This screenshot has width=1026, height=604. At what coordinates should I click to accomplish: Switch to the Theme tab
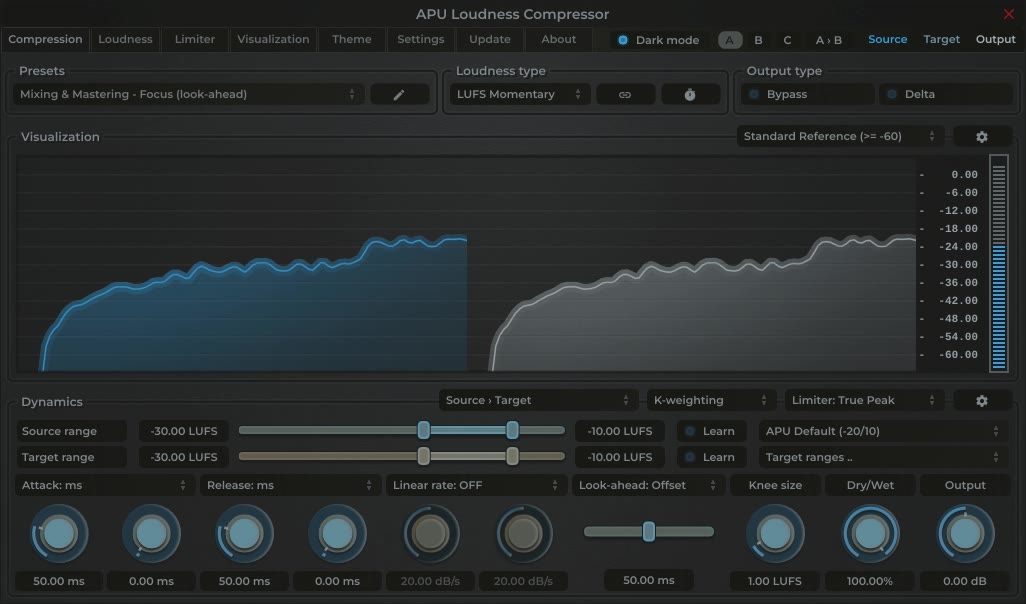coord(351,39)
